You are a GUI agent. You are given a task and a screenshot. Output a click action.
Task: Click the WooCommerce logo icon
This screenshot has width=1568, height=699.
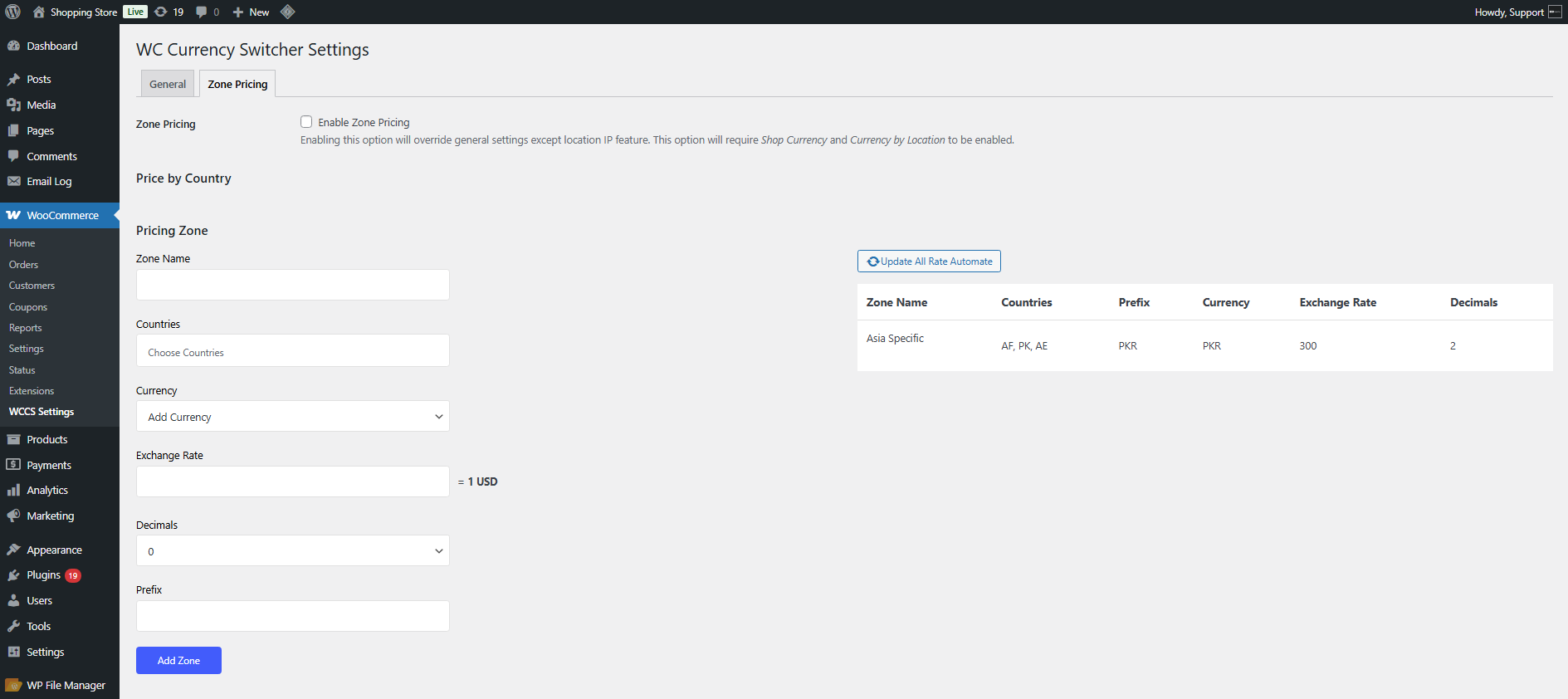point(13,215)
